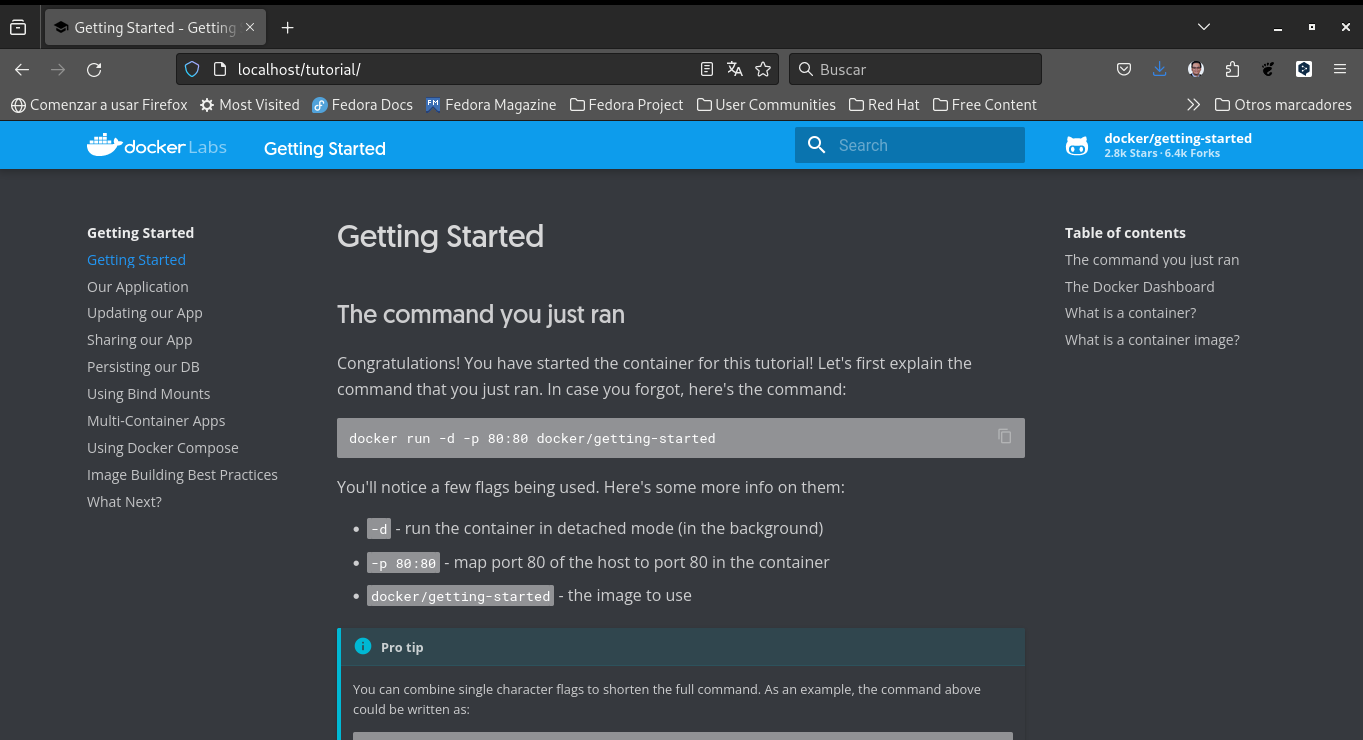
Task: Open the Pocket save icon
Action: [x=1124, y=69]
